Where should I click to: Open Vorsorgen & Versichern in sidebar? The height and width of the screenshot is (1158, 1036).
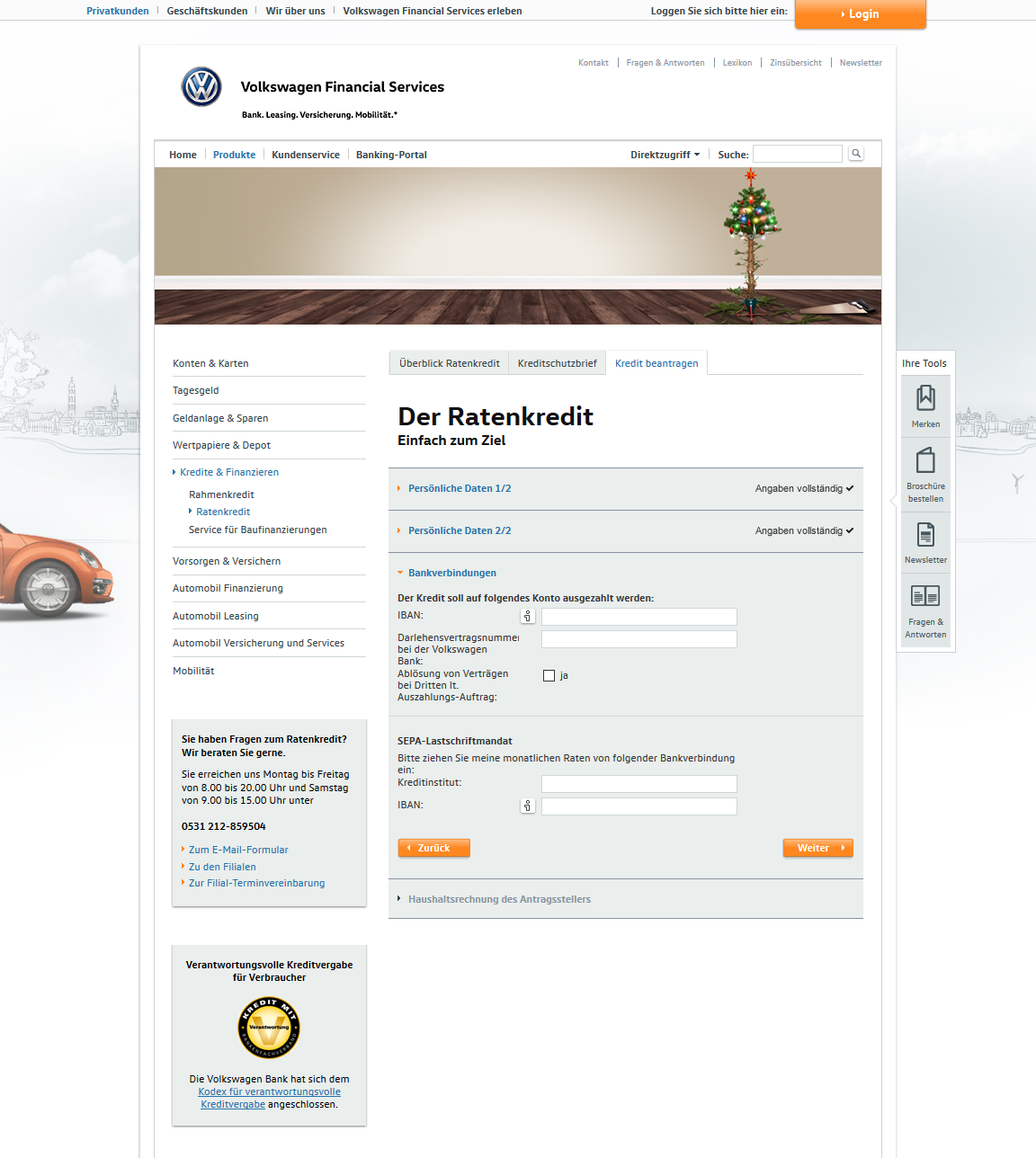point(227,561)
